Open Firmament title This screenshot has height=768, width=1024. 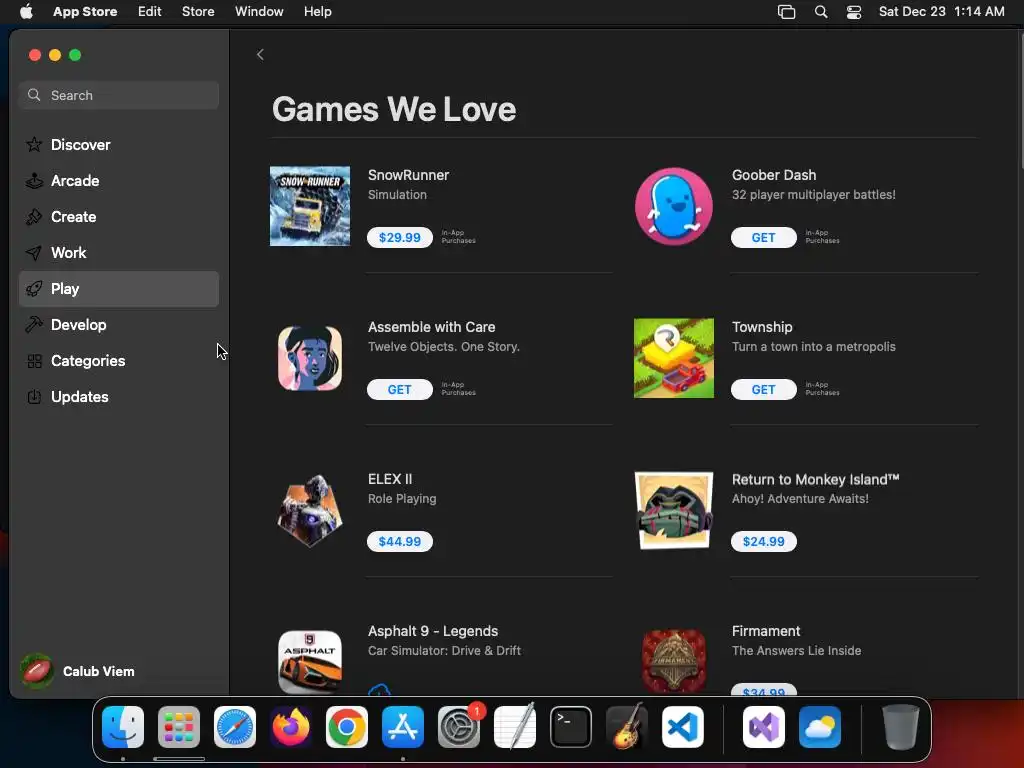pyautogui.click(x=765, y=632)
